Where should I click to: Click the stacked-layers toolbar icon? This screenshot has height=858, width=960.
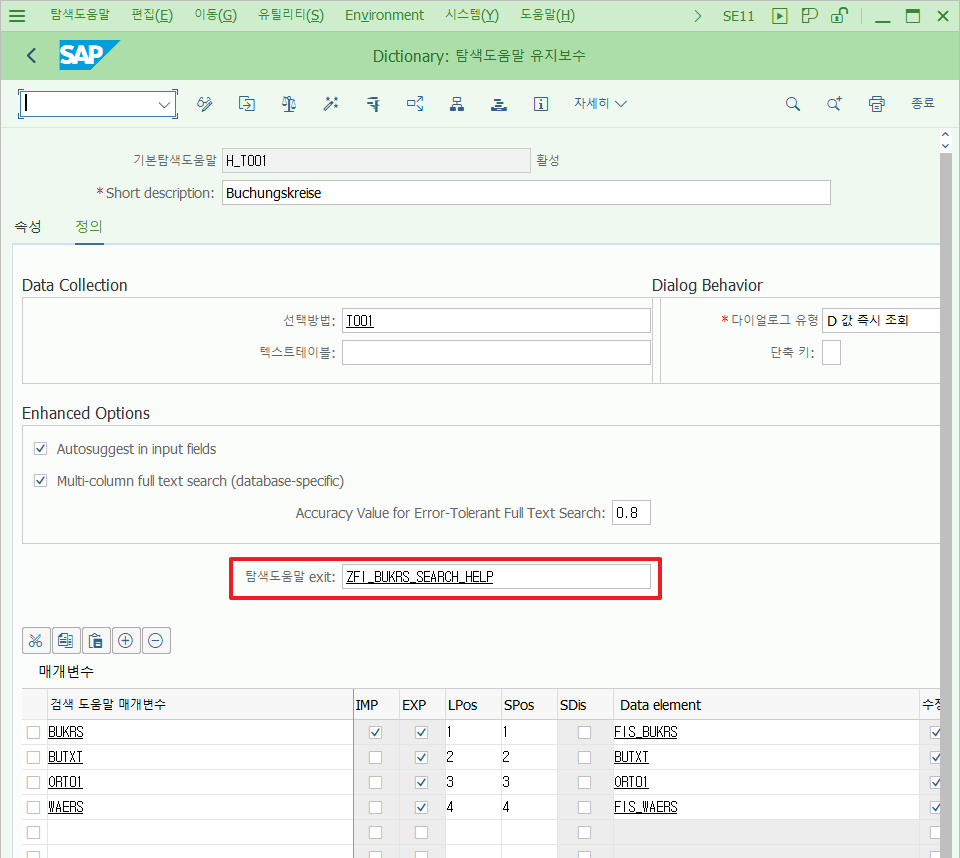[499, 103]
